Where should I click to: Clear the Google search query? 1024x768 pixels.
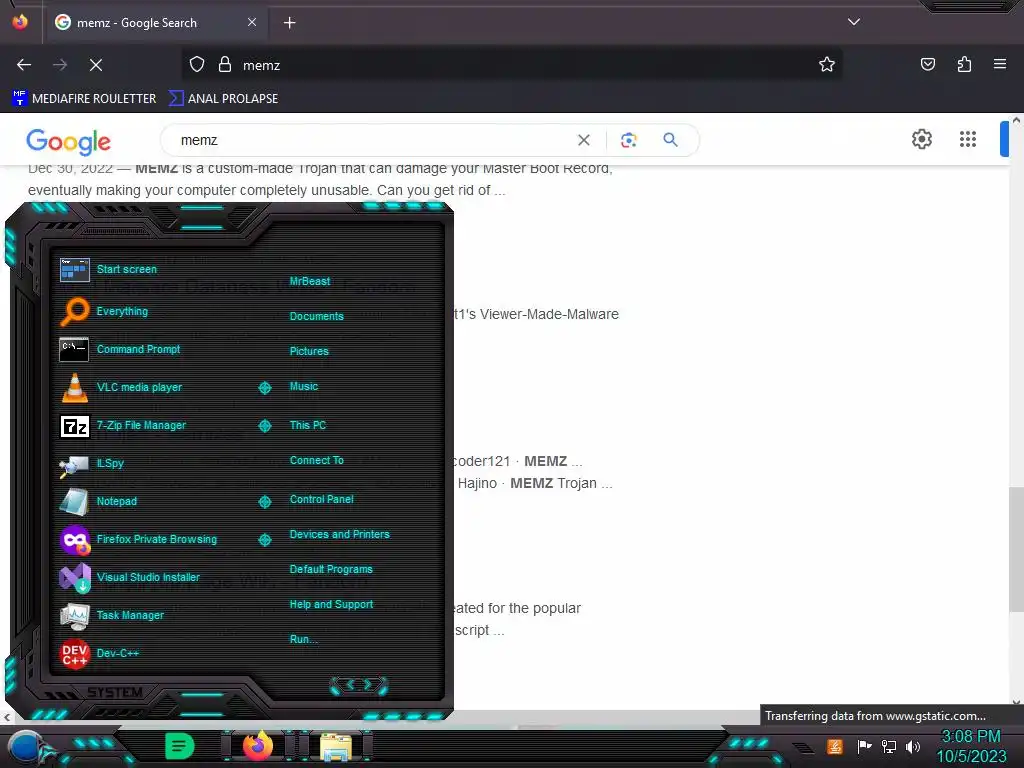pos(584,140)
